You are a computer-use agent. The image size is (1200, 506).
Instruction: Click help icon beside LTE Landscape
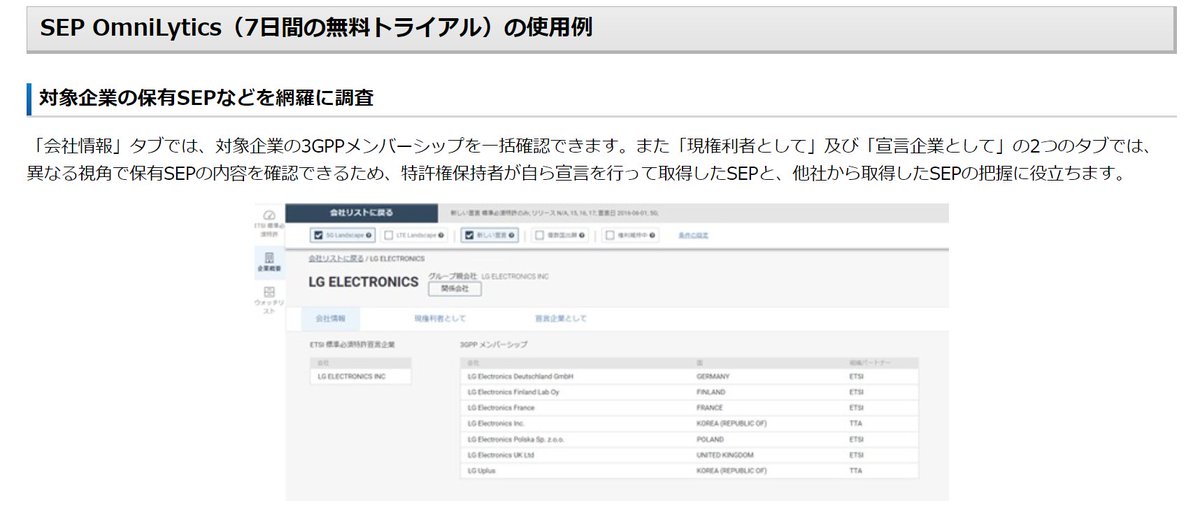442,236
